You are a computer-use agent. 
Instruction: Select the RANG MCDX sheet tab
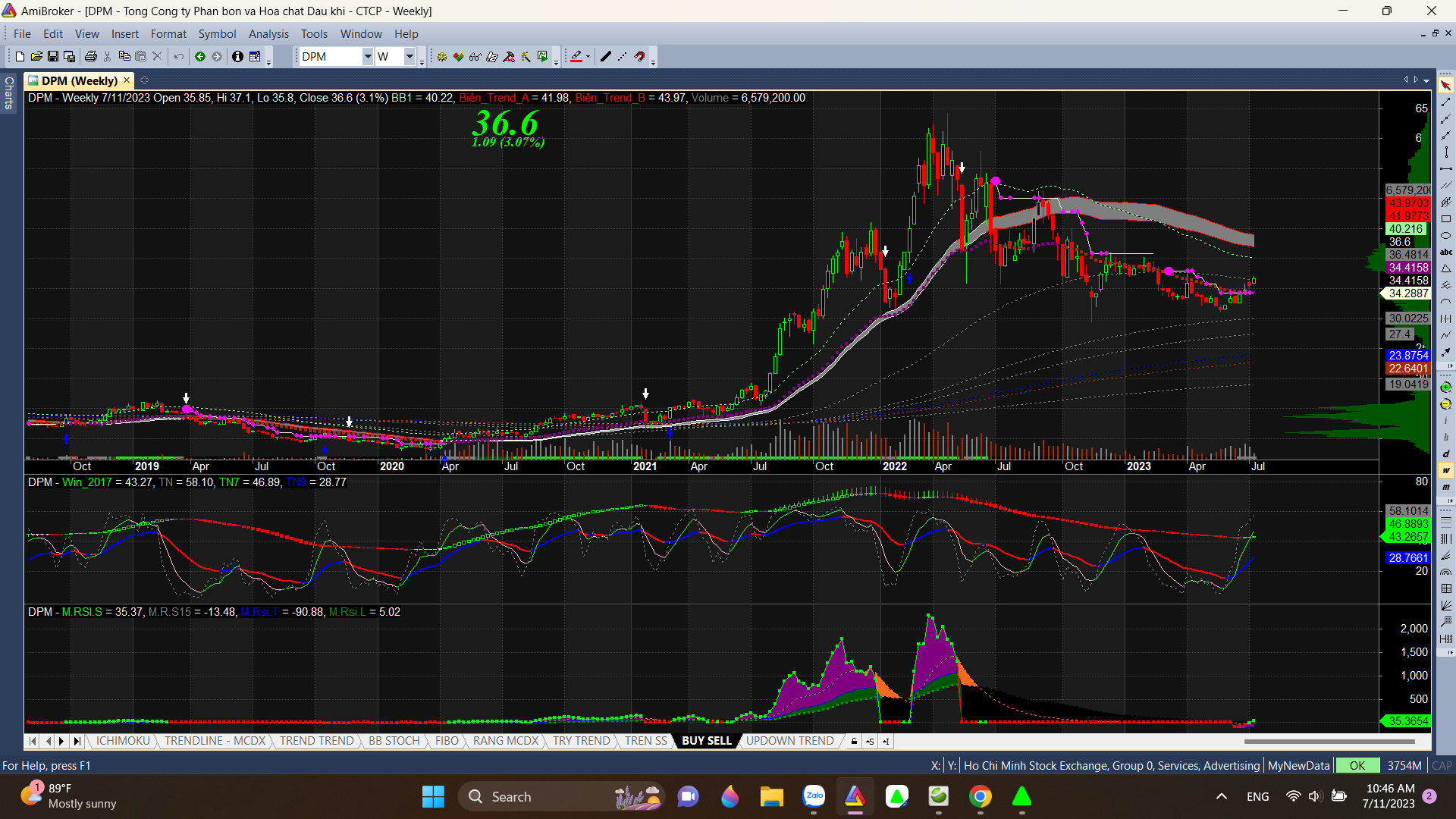coord(505,741)
